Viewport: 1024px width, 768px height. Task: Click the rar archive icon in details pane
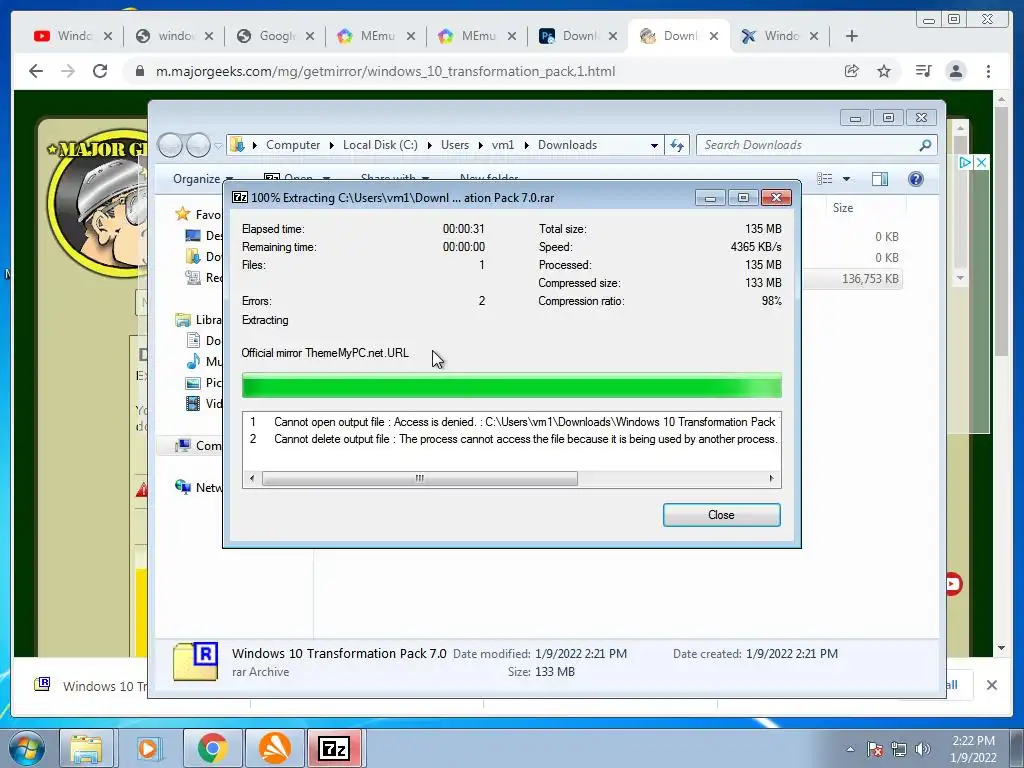click(195, 662)
